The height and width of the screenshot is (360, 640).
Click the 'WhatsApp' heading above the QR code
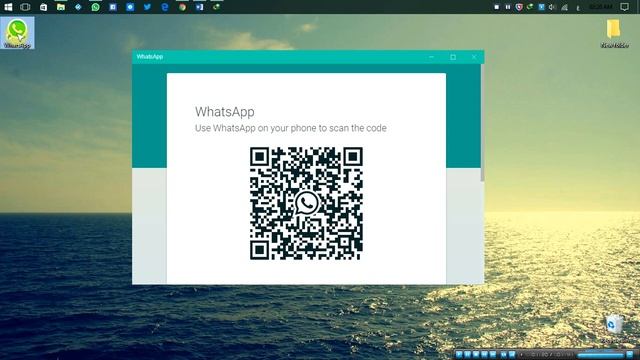coord(224,111)
